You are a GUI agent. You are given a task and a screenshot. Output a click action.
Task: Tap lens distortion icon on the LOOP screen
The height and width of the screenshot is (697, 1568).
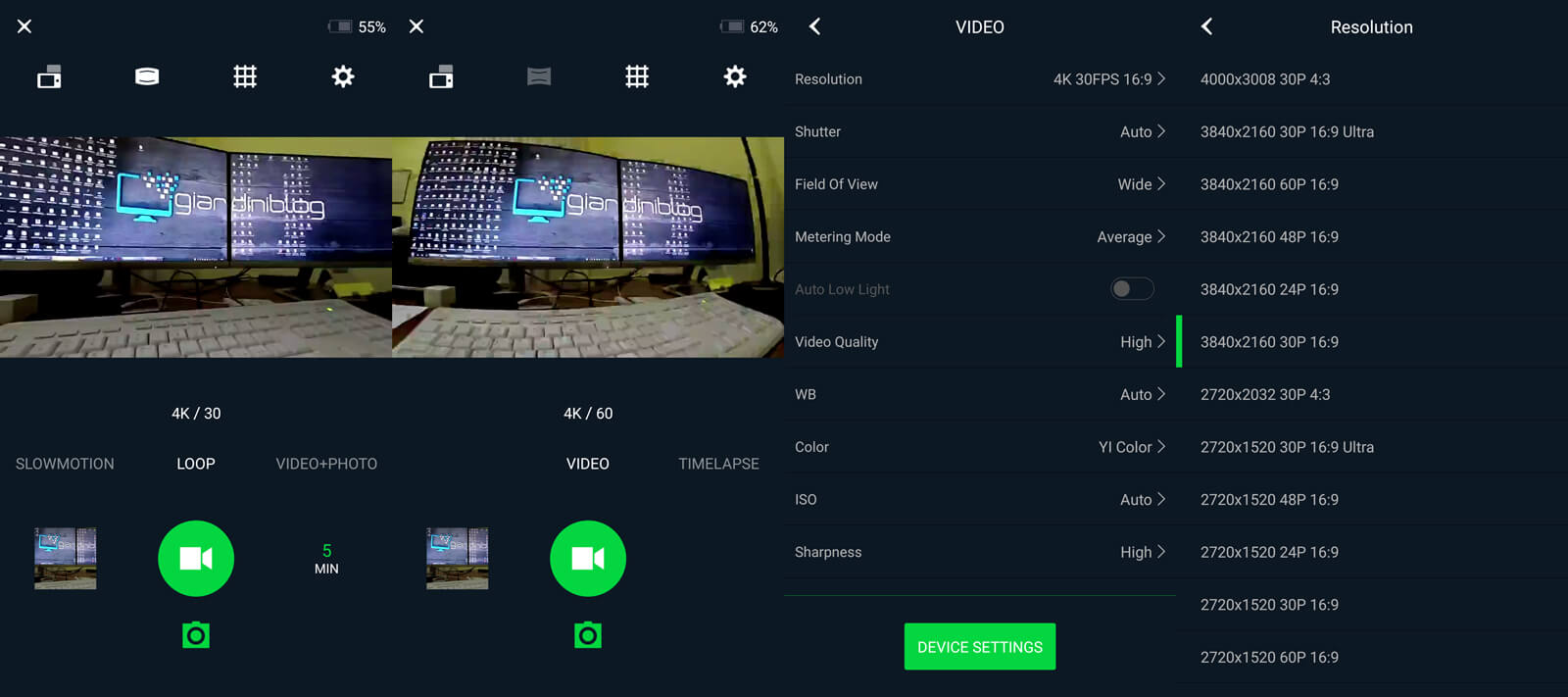[147, 76]
